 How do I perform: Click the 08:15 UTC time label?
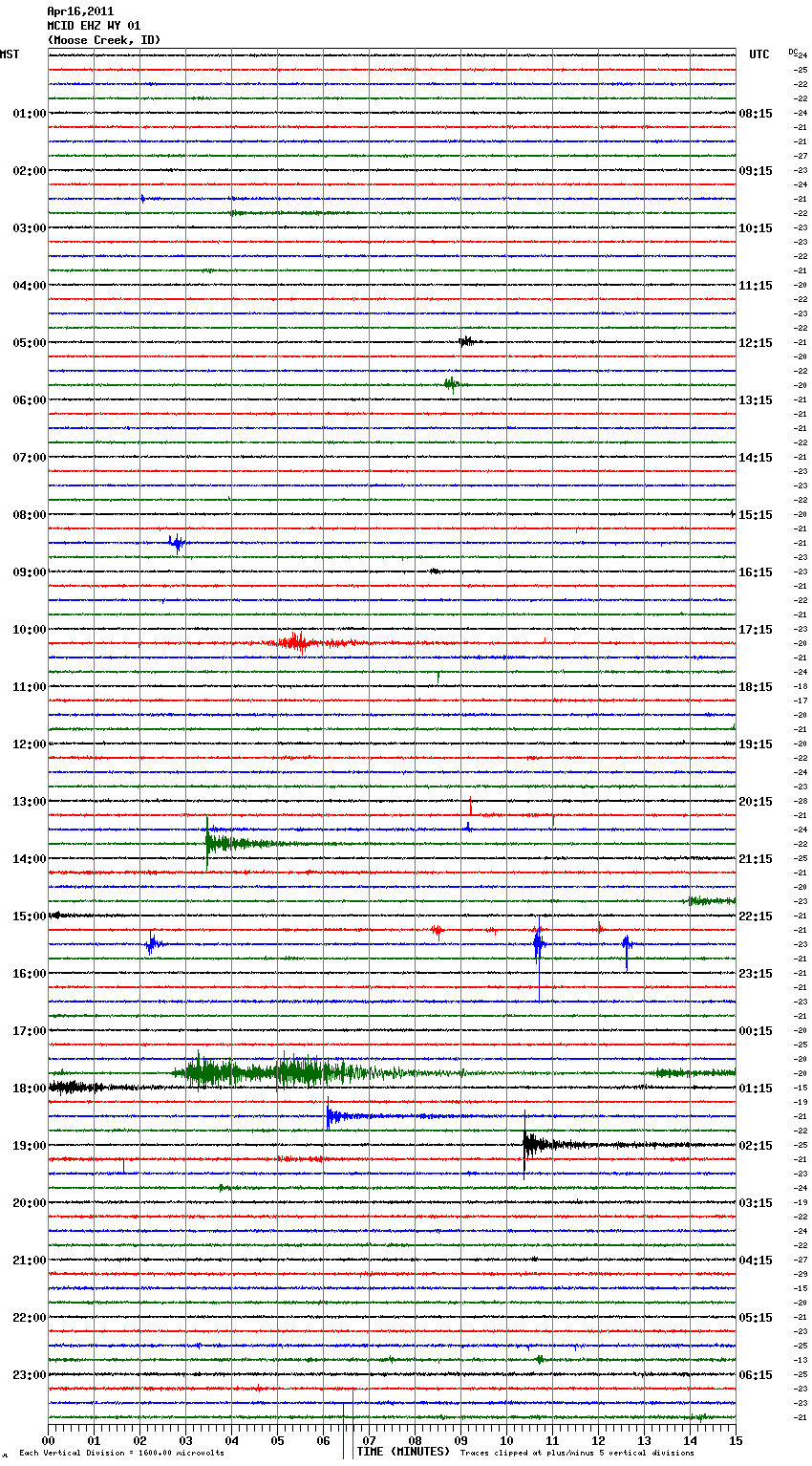tap(756, 114)
